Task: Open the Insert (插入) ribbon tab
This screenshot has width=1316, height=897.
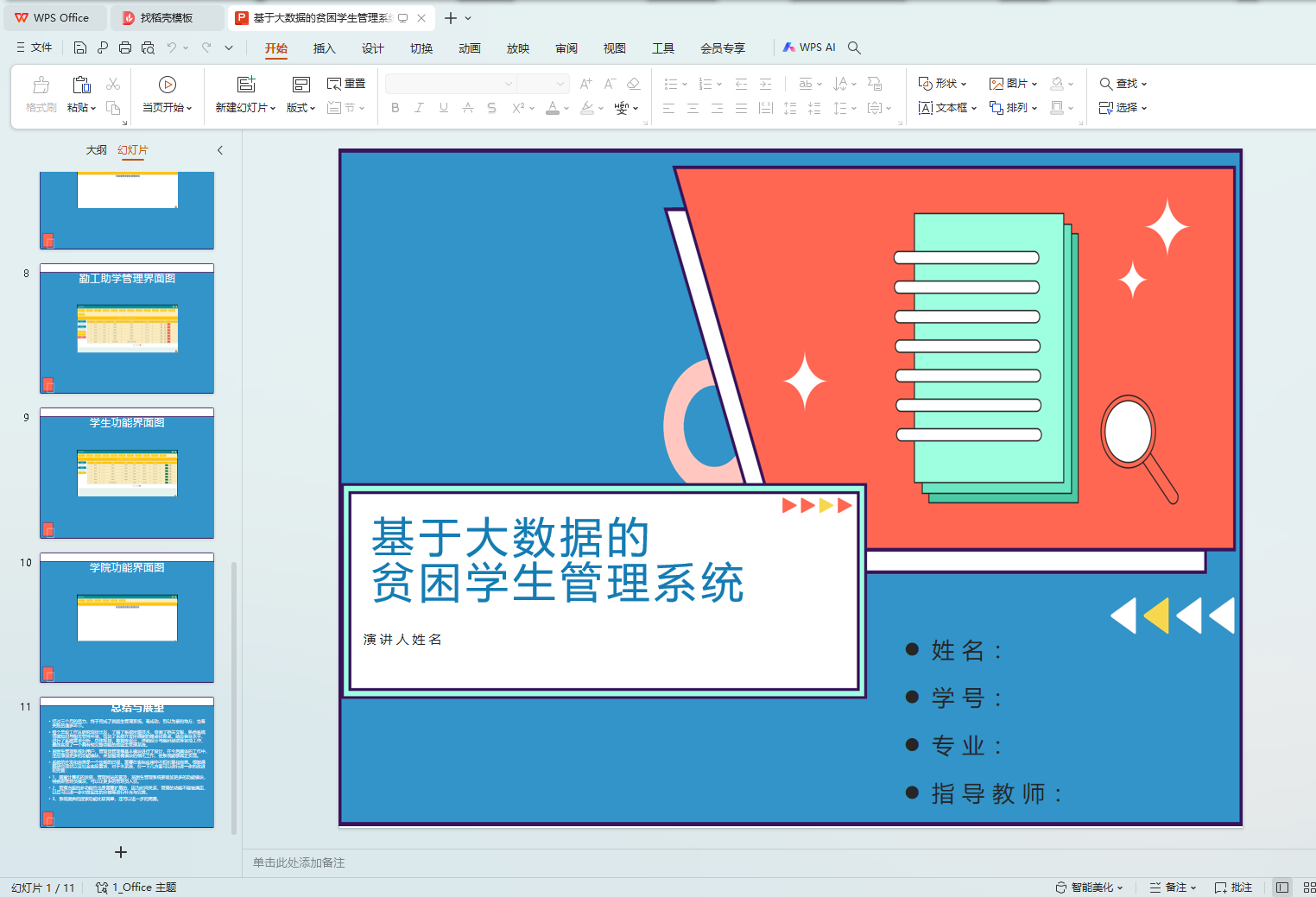Action: pyautogui.click(x=324, y=48)
